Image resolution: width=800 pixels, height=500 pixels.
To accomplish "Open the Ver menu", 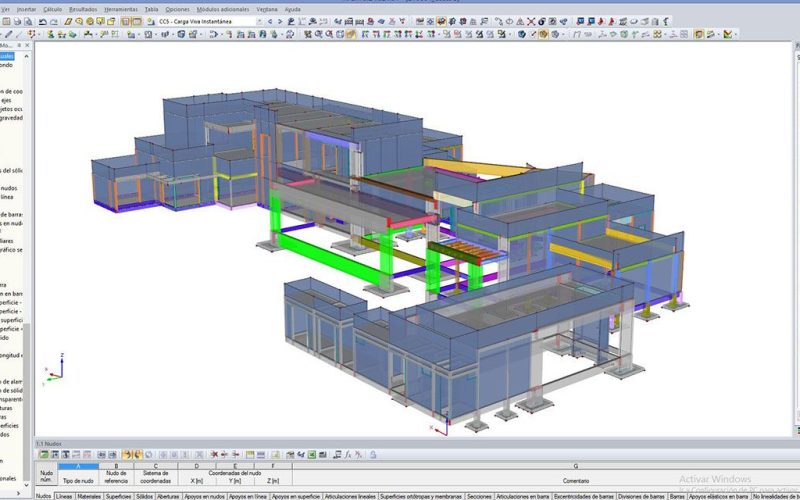I will coord(5,9).
